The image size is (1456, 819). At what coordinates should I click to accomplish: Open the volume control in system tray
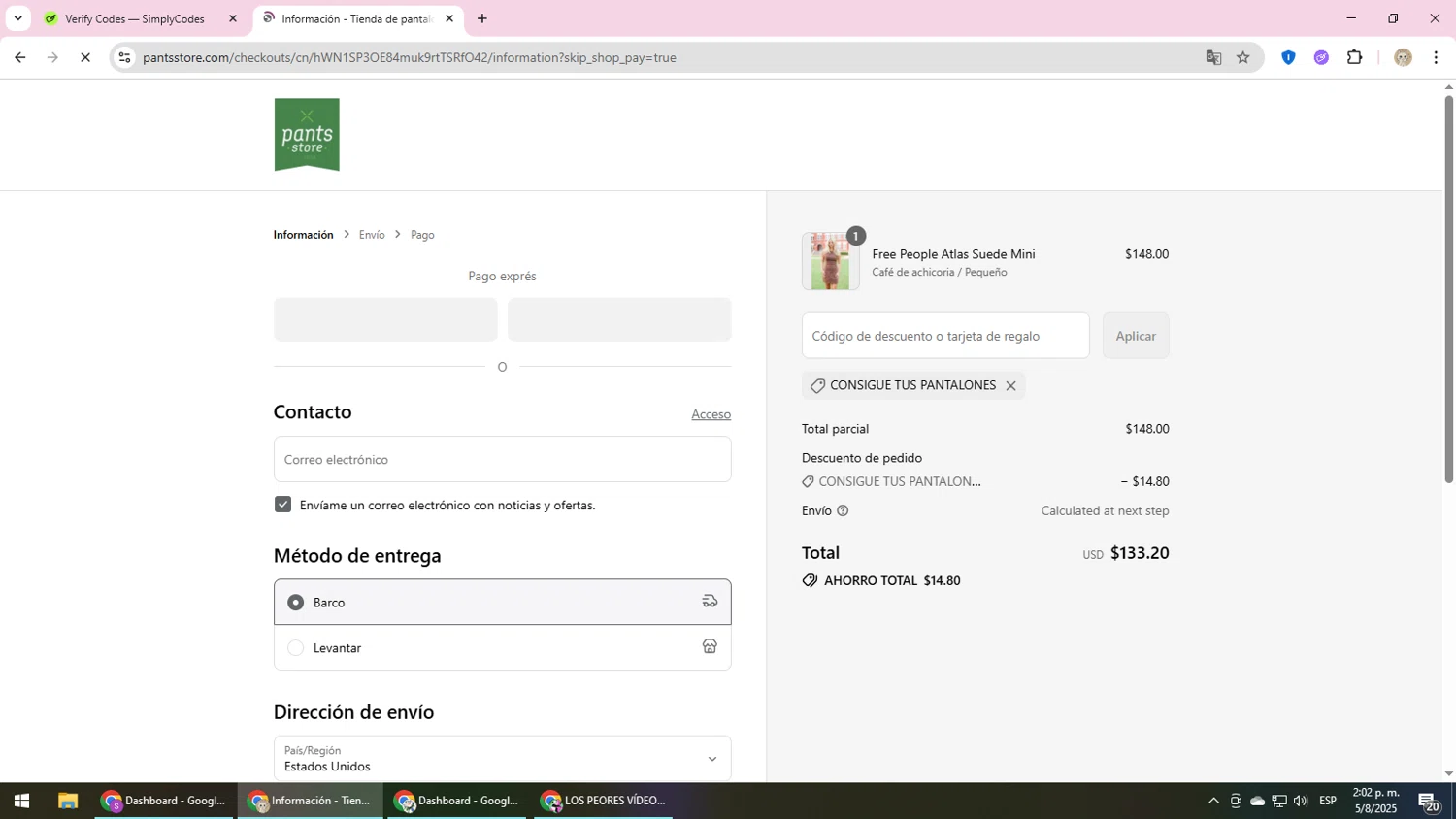1301,801
